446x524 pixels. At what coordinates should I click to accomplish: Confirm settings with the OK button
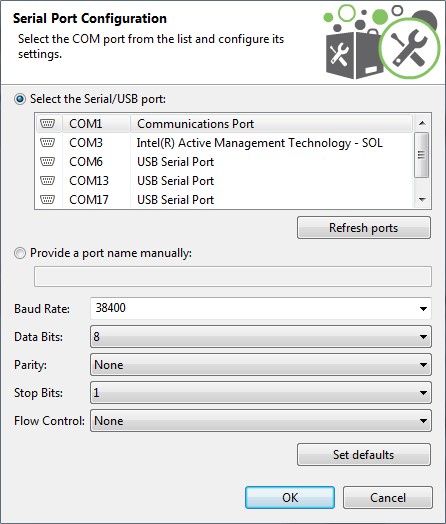tap(290, 498)
